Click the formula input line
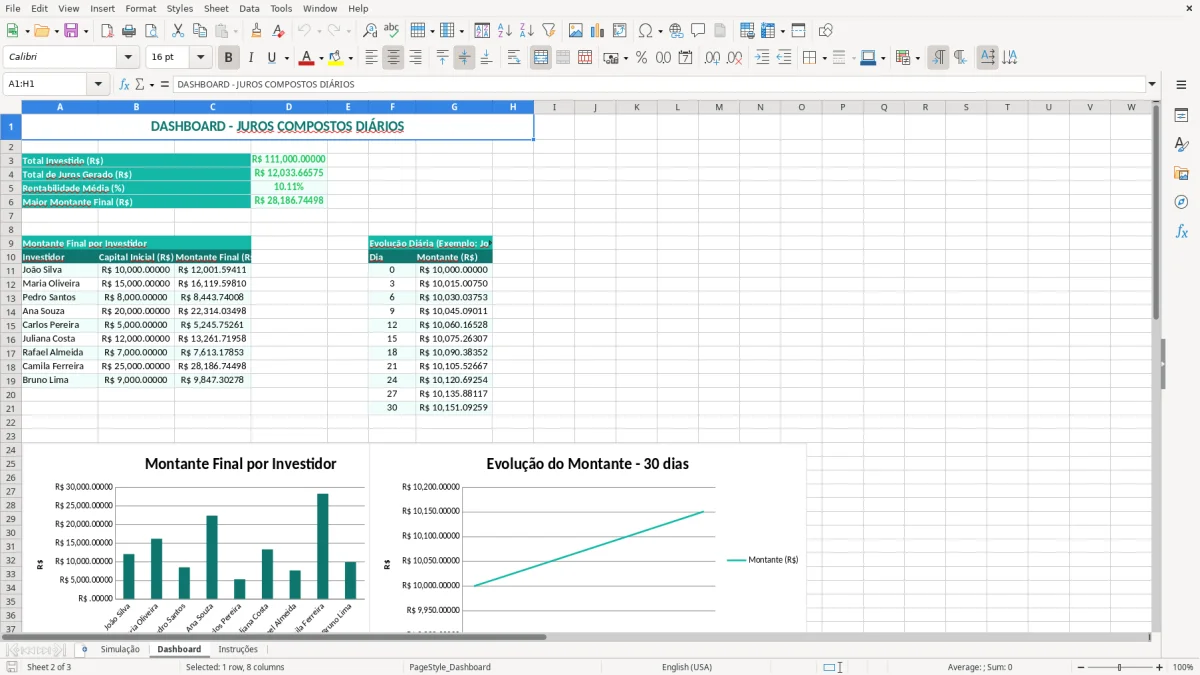1200x675 pixels. 658,84
